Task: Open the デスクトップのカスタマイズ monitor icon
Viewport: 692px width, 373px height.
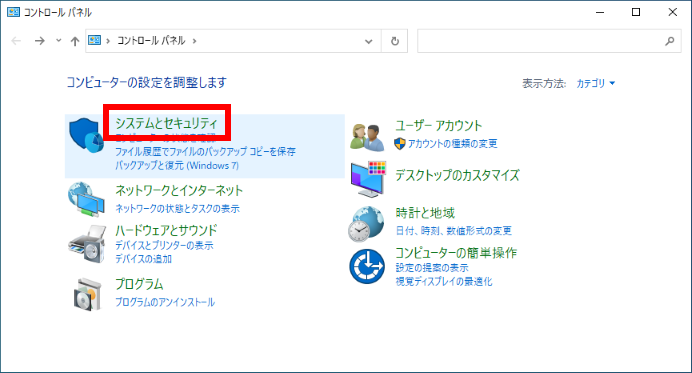Action: click(x=368, y=179)
